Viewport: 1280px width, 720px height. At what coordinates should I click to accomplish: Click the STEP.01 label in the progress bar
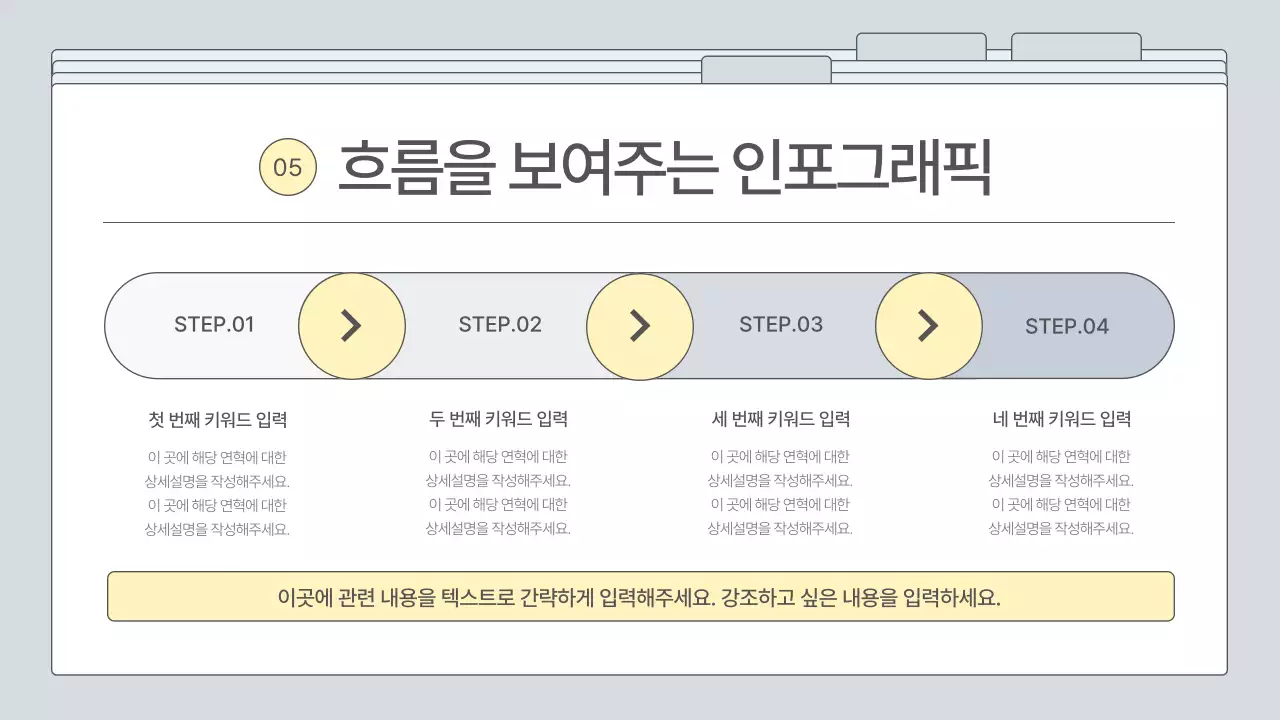215,325
